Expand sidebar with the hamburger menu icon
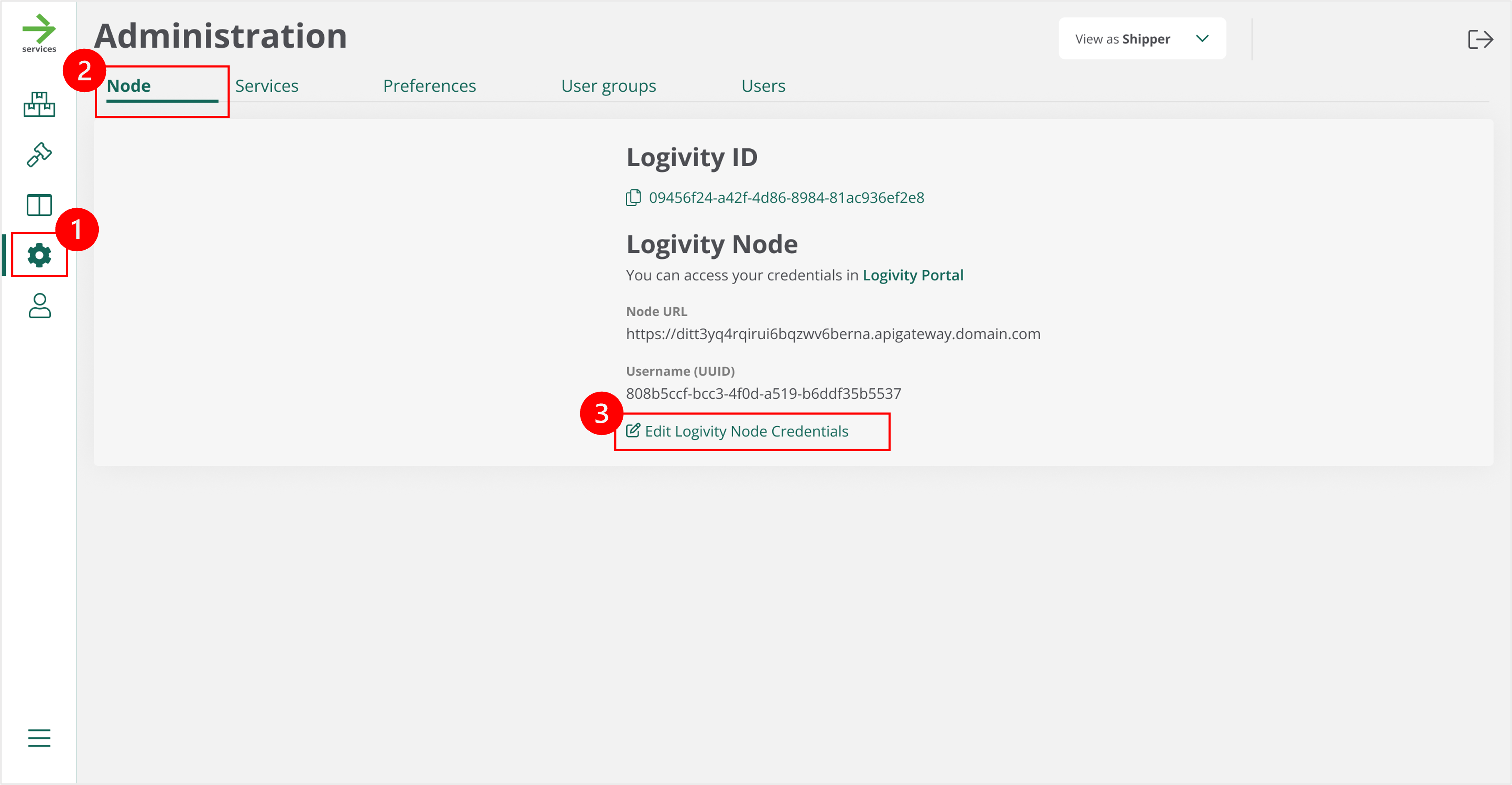 39,737
